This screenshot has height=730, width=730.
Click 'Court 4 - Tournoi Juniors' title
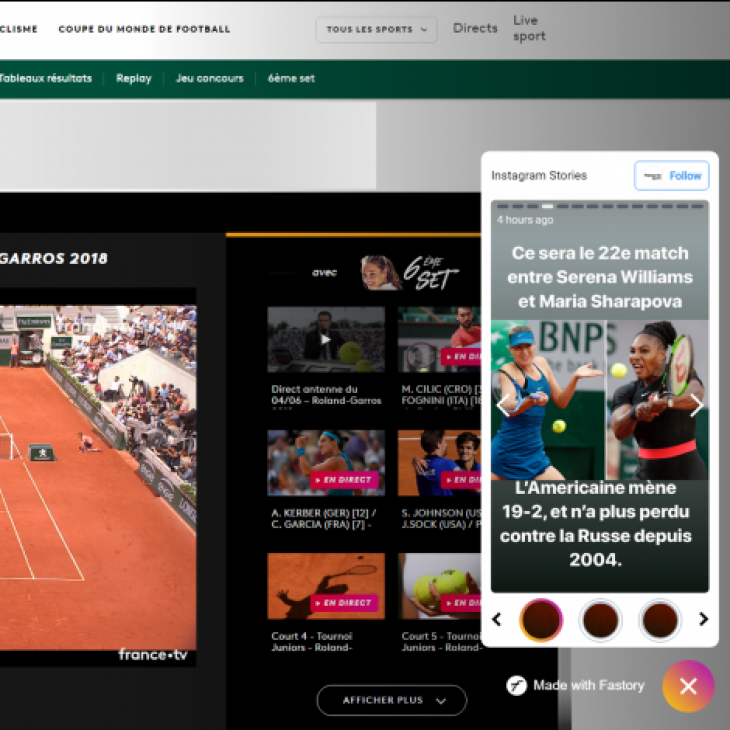click(312, 642)
